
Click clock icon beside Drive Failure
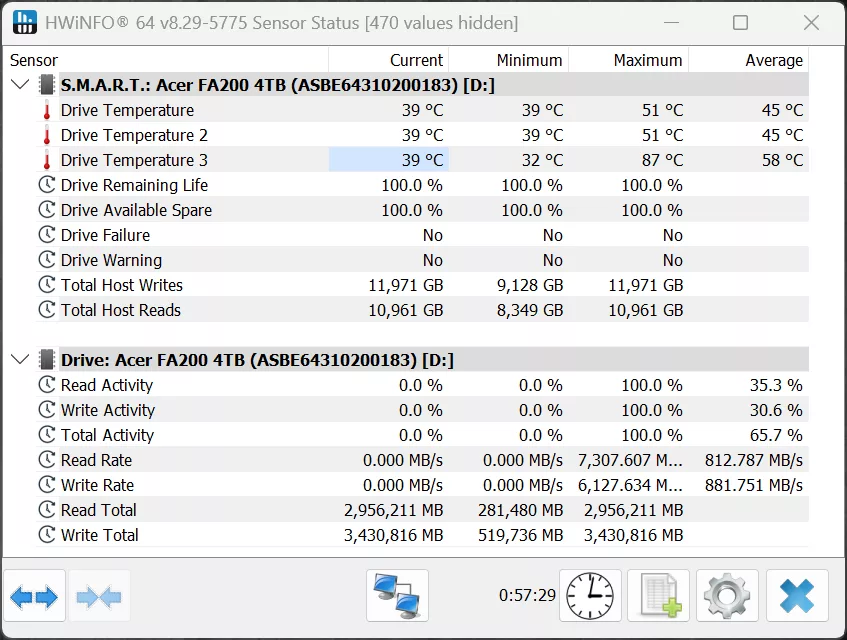coord(47,234)
